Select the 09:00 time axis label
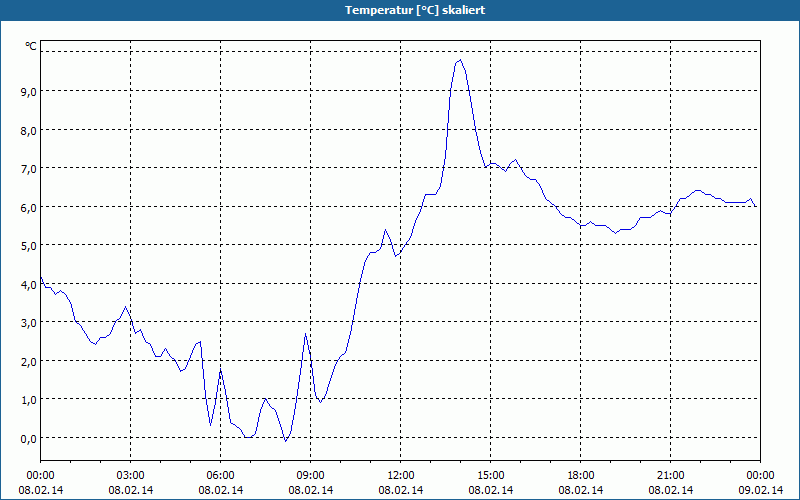The height and width of the screenshot is (500, 800). click(x=311, y=476)
